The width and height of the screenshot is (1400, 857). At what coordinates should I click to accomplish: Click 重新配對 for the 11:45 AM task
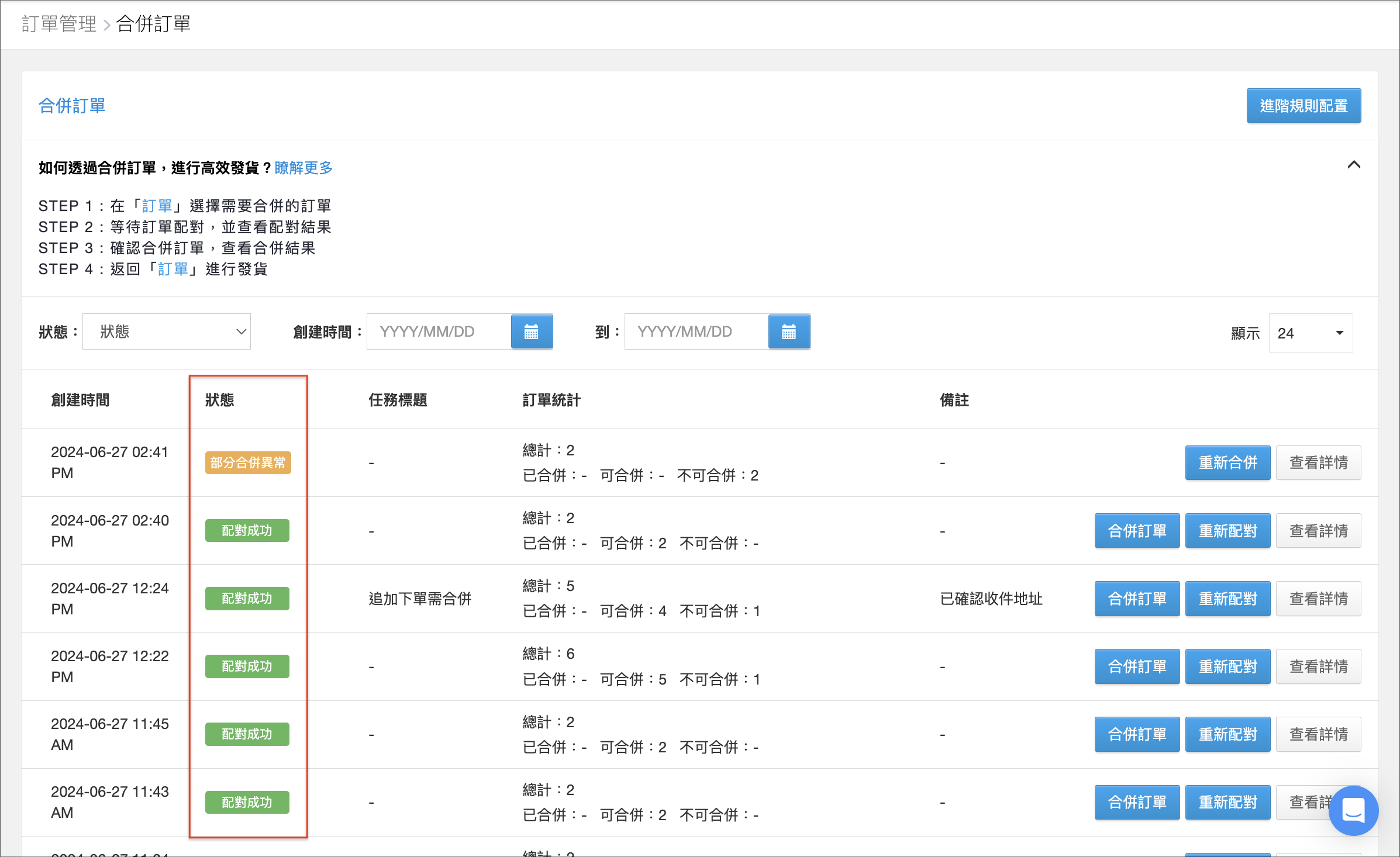point(1227,734)
